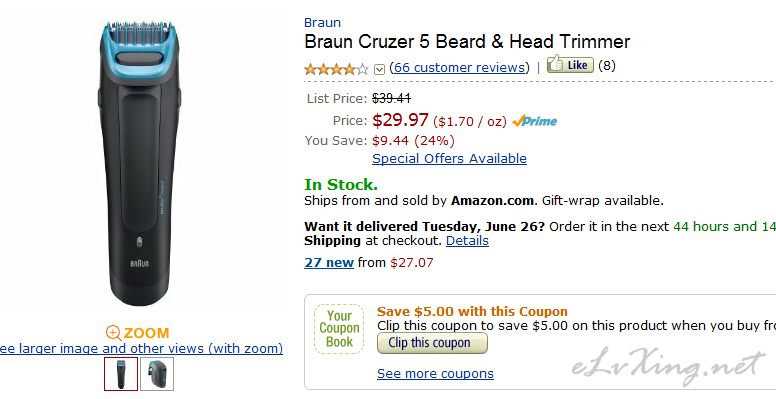This screenshot has width=776, height=399.
Task: Open the ratings breakdown dropdown arrow
Action: 379,69
